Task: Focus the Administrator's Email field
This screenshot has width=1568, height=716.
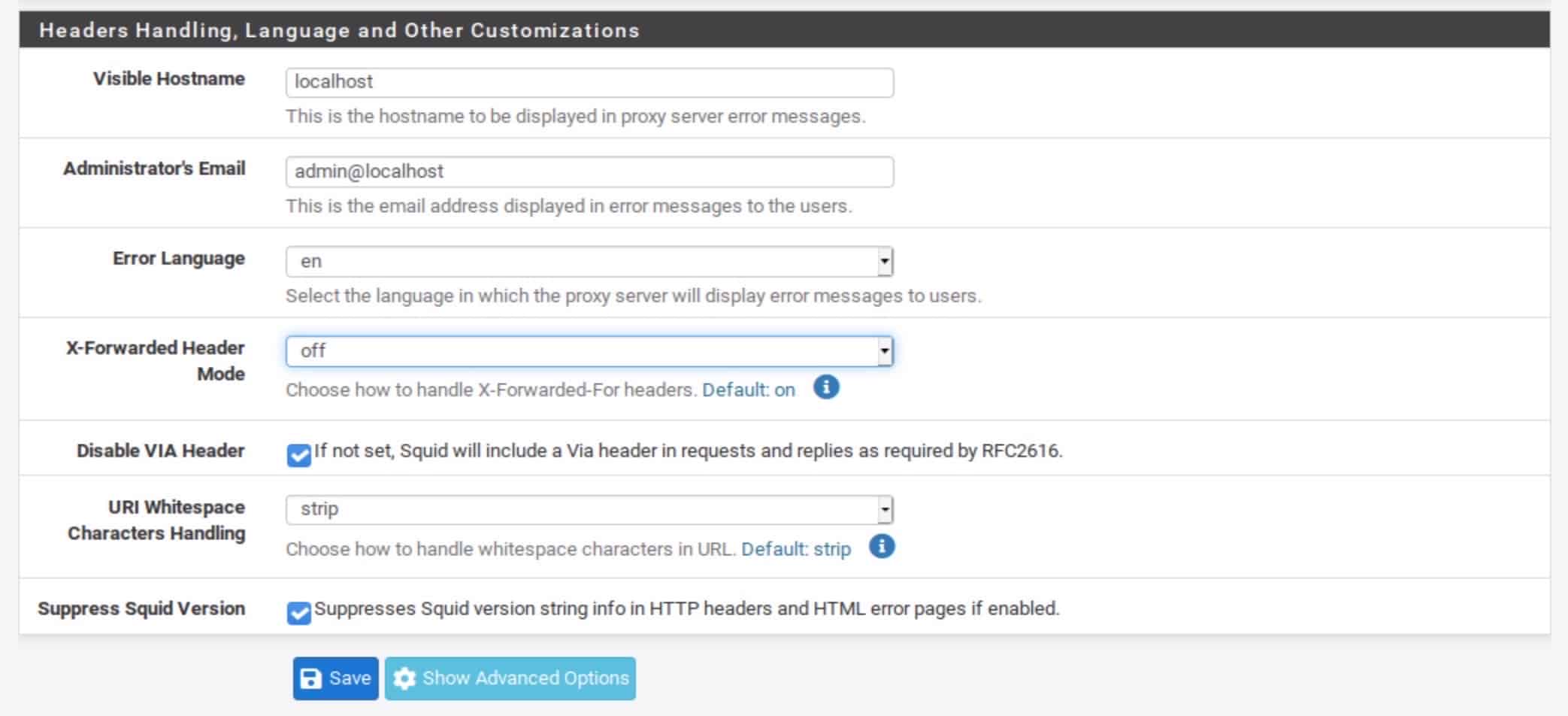Action: pos(589,171)
